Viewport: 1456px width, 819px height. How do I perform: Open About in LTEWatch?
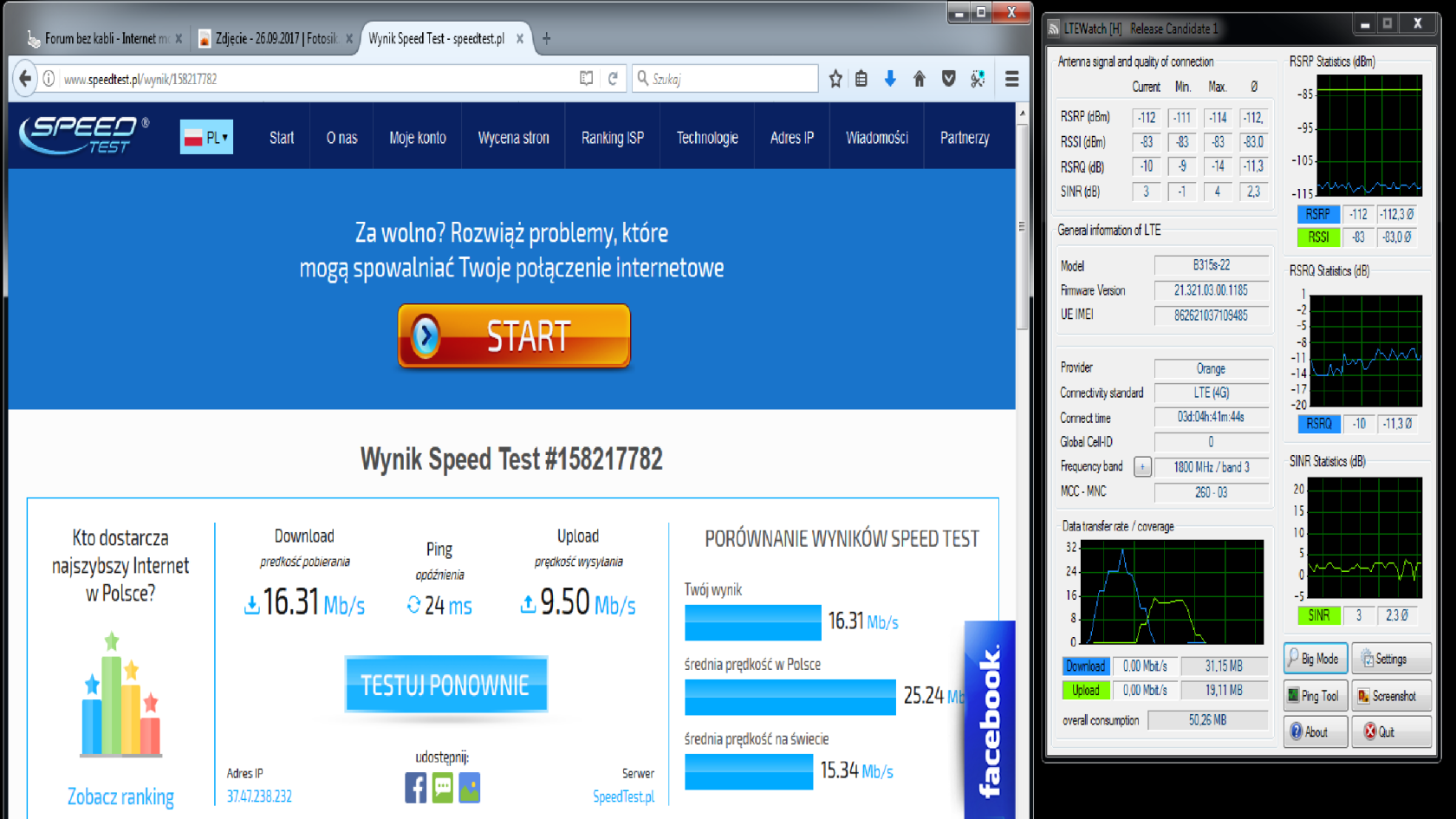click(x=1315, y=732)
